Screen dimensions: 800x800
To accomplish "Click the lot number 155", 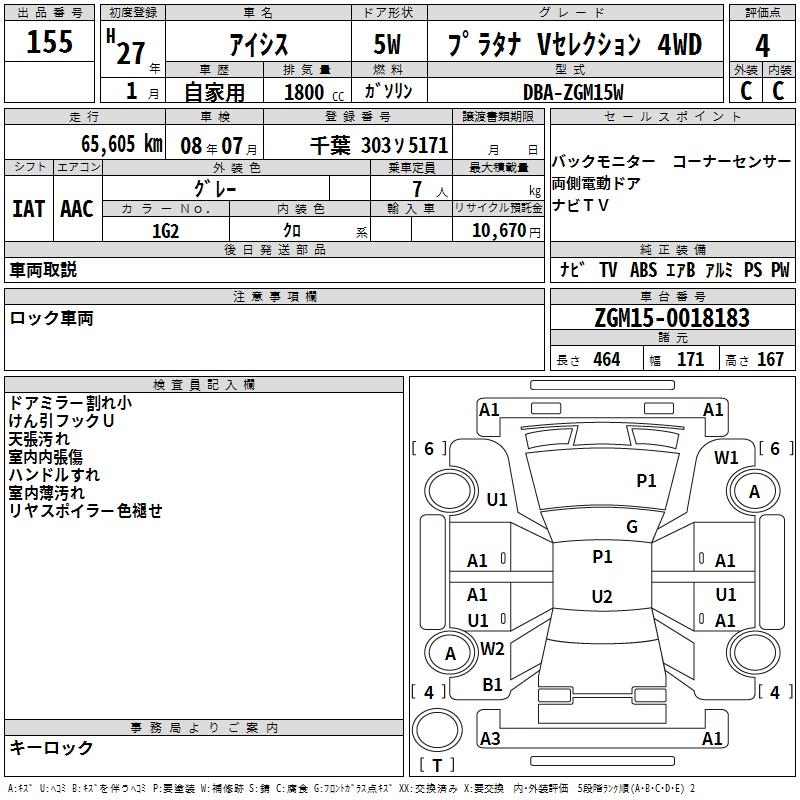I will [49, 41].
